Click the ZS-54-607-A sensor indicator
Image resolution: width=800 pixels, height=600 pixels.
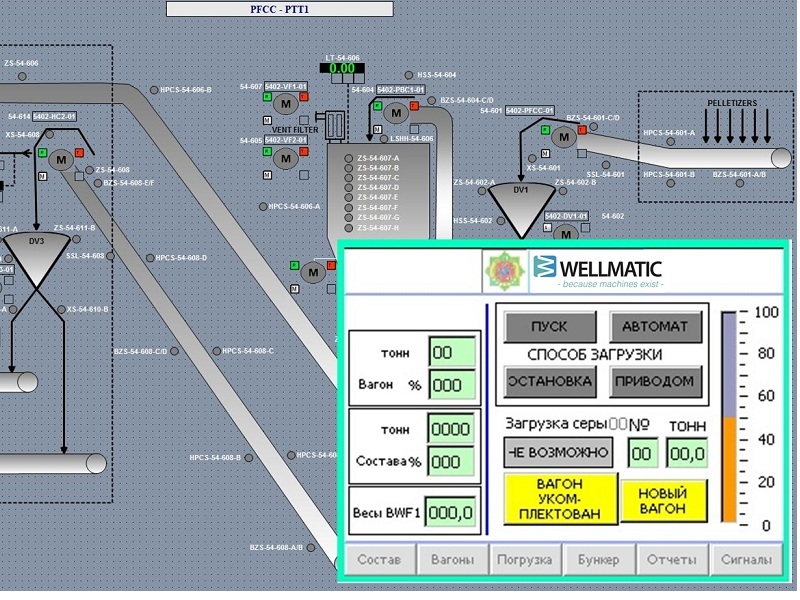pyautogui.click(x=349, y=158)
